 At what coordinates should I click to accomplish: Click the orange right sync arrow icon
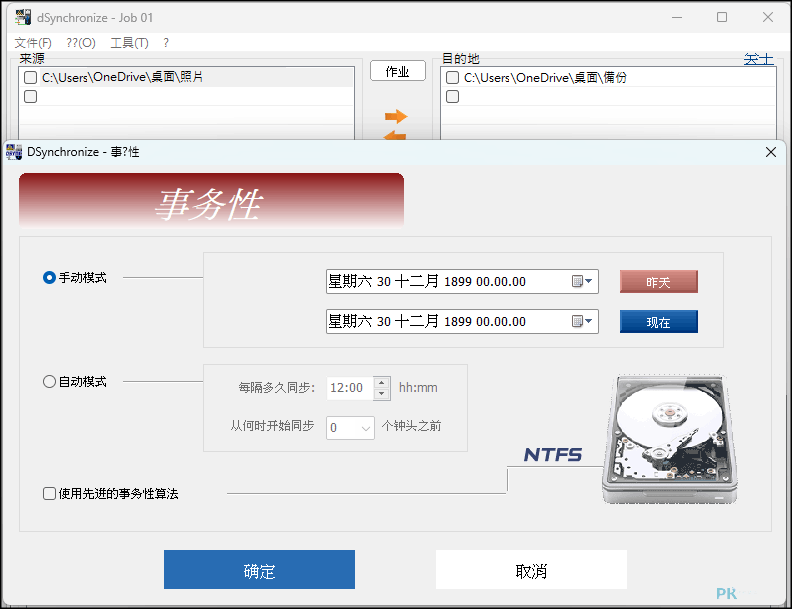pyautogui.click(x=396, y=116)
